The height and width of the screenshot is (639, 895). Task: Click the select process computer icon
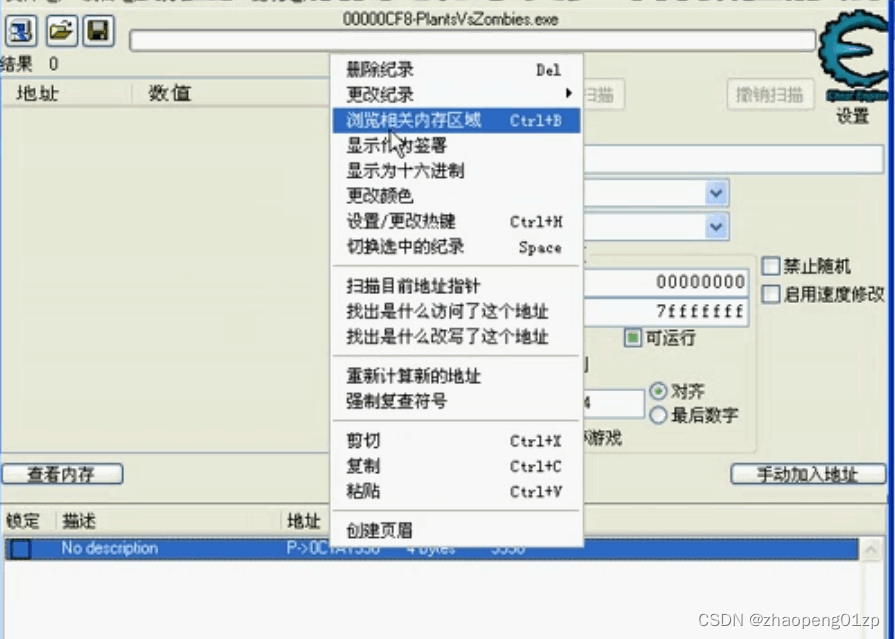[21, 31]
